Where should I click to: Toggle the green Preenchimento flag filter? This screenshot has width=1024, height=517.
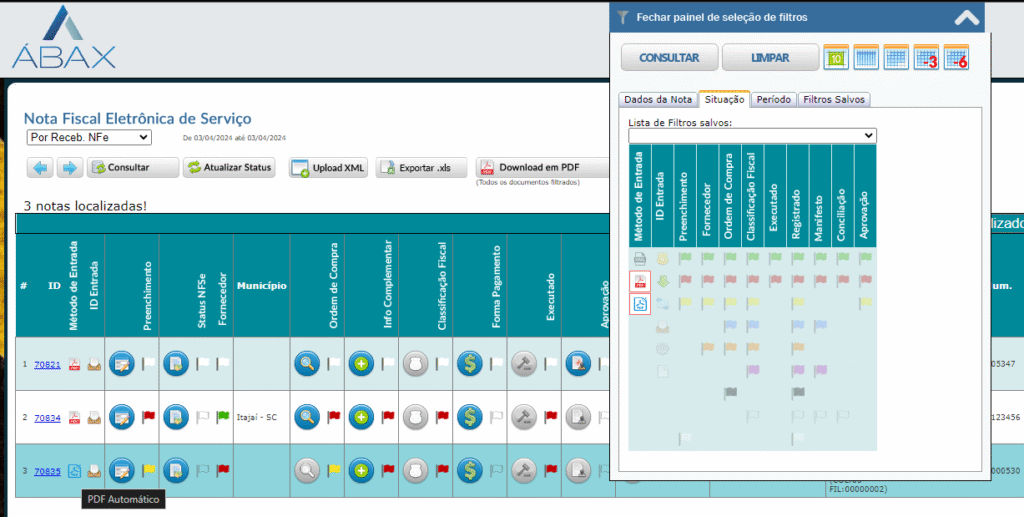point(685,258)
